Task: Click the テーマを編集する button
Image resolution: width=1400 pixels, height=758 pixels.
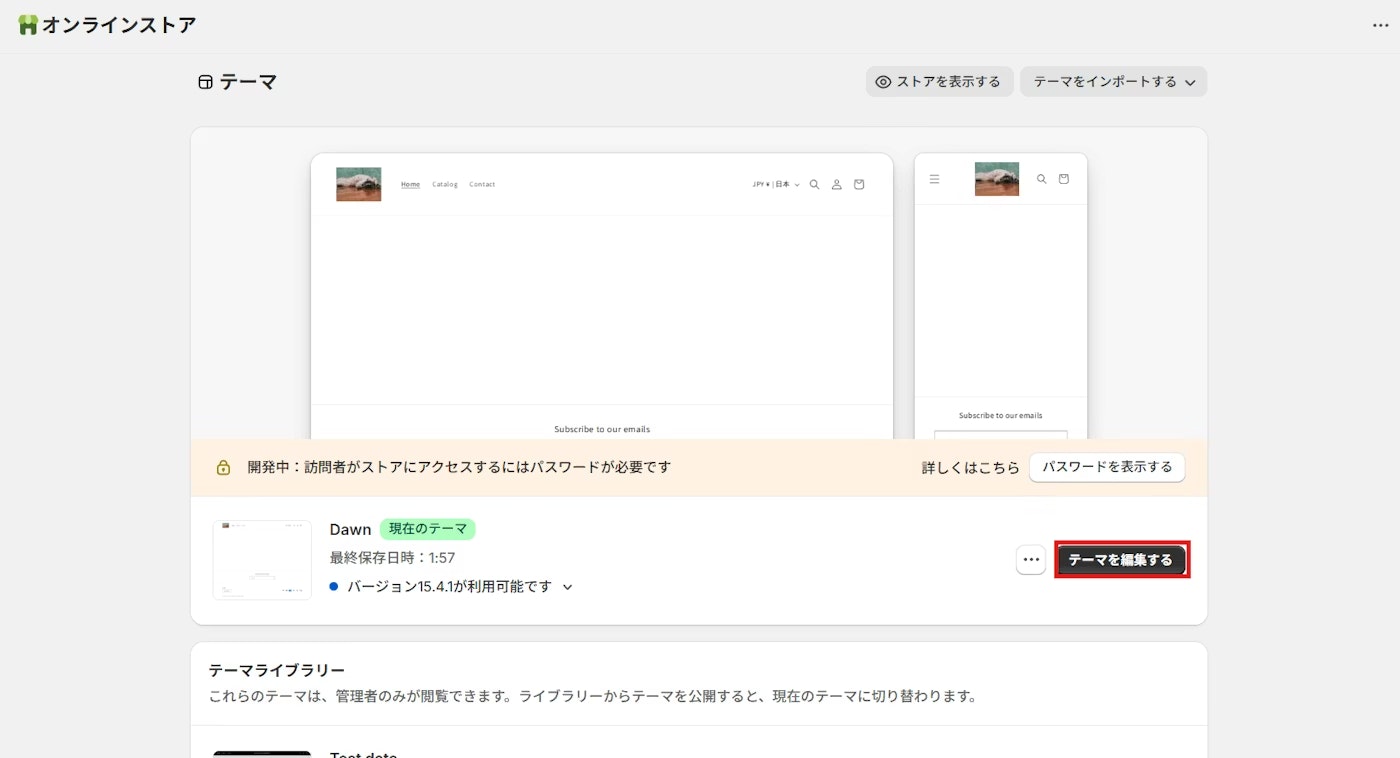Action: (x=1122, y=559)
